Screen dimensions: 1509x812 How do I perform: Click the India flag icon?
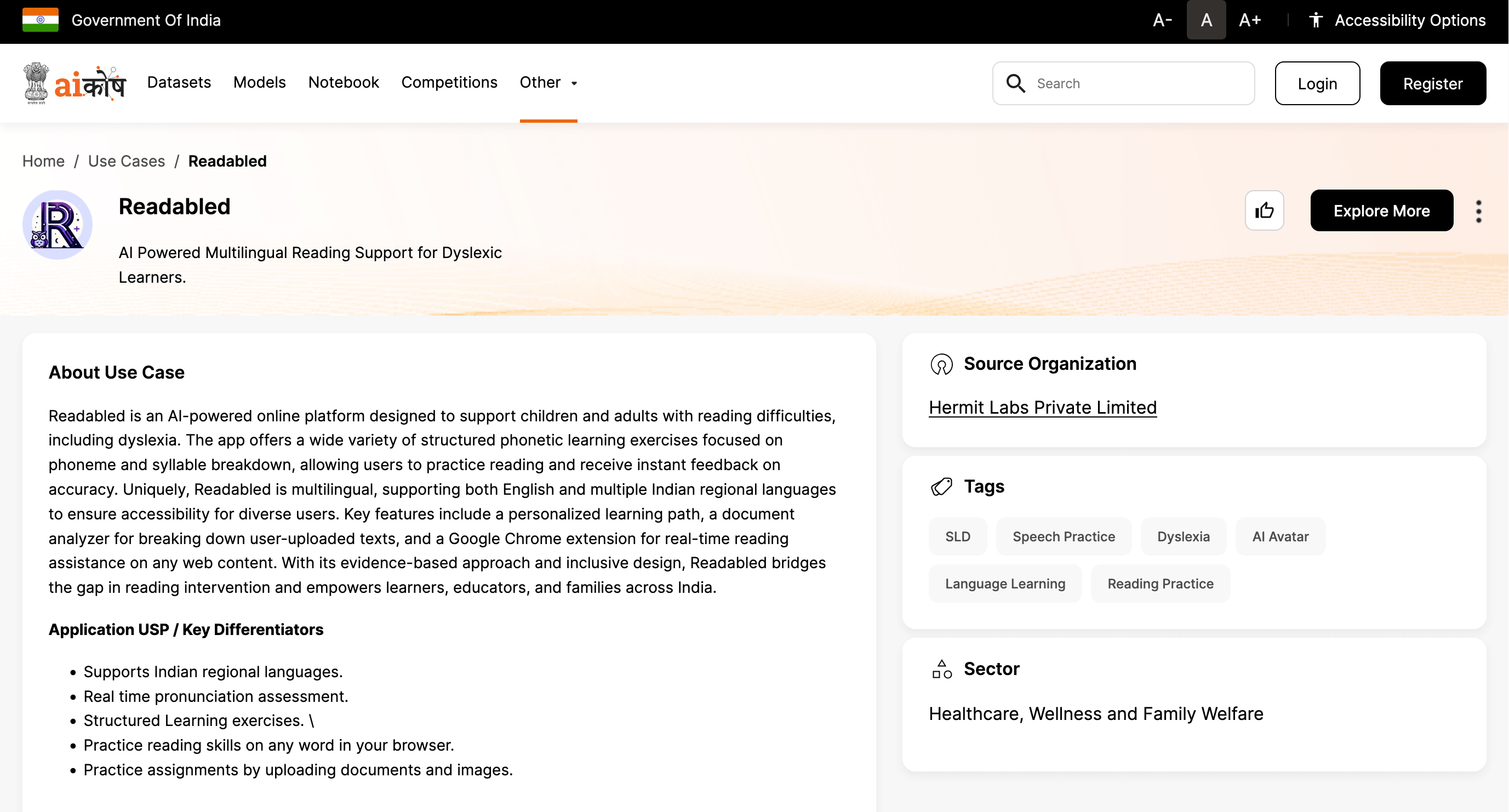41,20
